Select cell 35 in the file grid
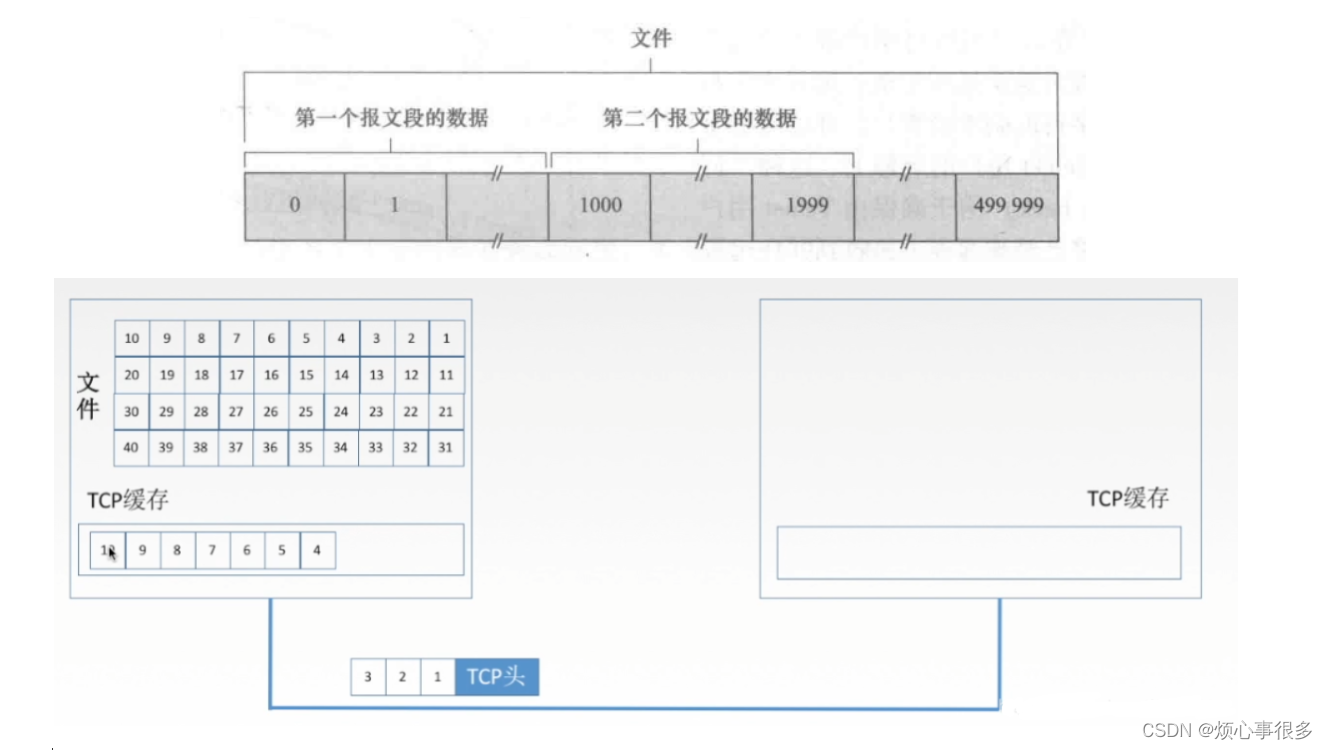 [x=306, y=448]
